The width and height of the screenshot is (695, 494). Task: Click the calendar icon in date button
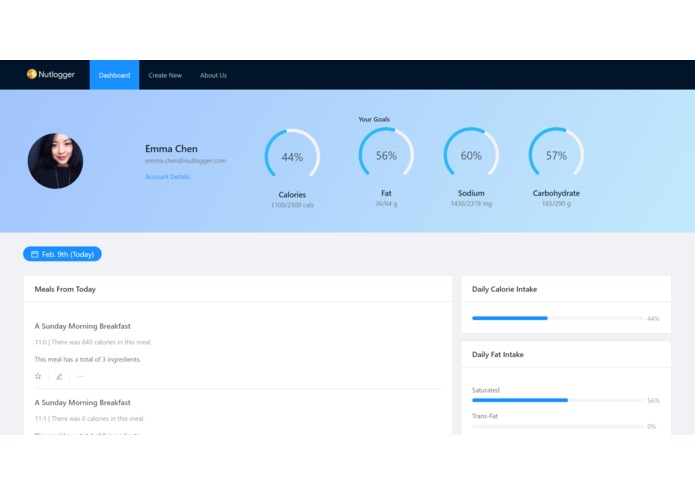[35, 254]
